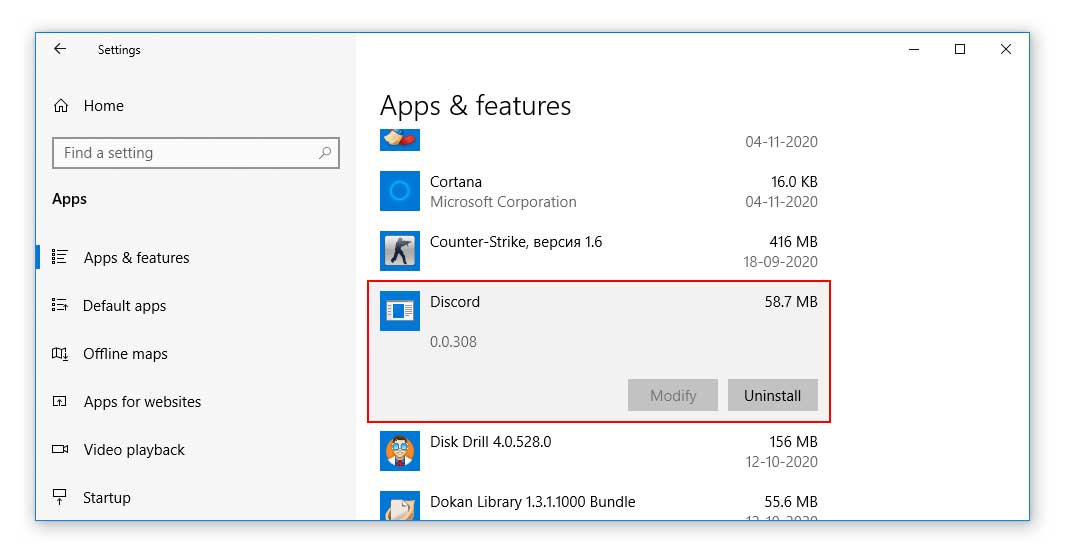Click the 55.6 MB size of Dokan Library
This screenshot has height=558, width=1065.
coord(791,502)
